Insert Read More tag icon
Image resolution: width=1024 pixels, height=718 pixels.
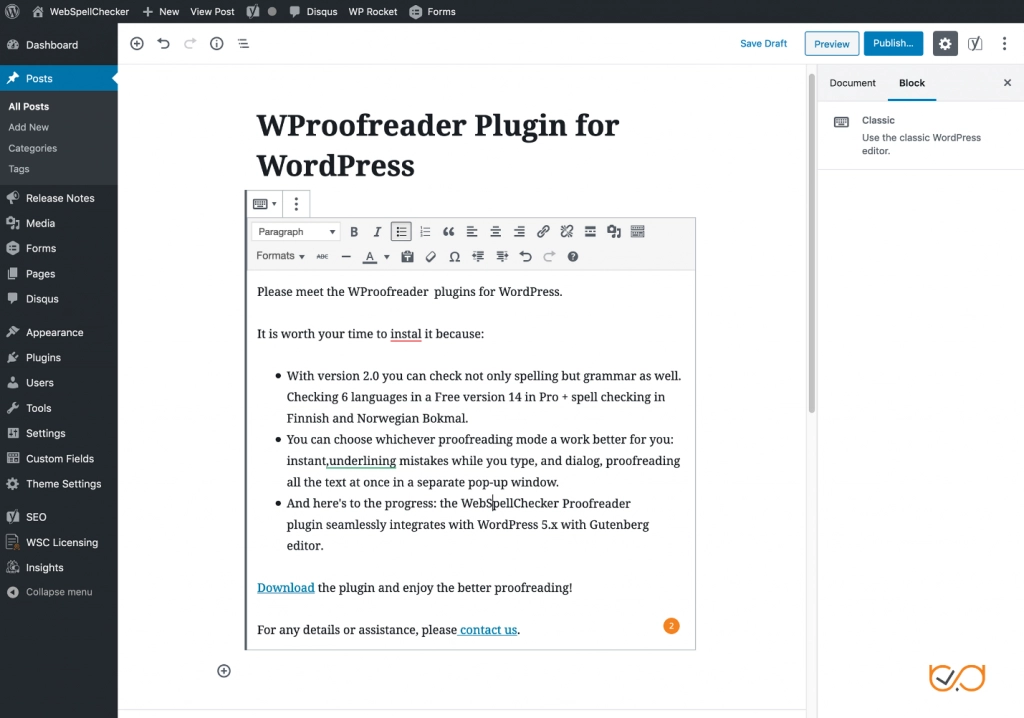point(590,231)
